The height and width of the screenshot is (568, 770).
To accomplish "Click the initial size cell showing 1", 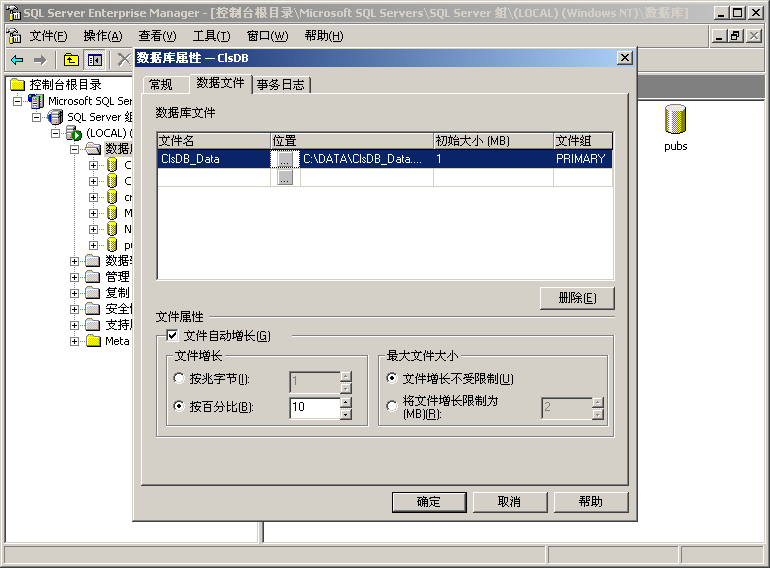I will [x=493, y=159].
